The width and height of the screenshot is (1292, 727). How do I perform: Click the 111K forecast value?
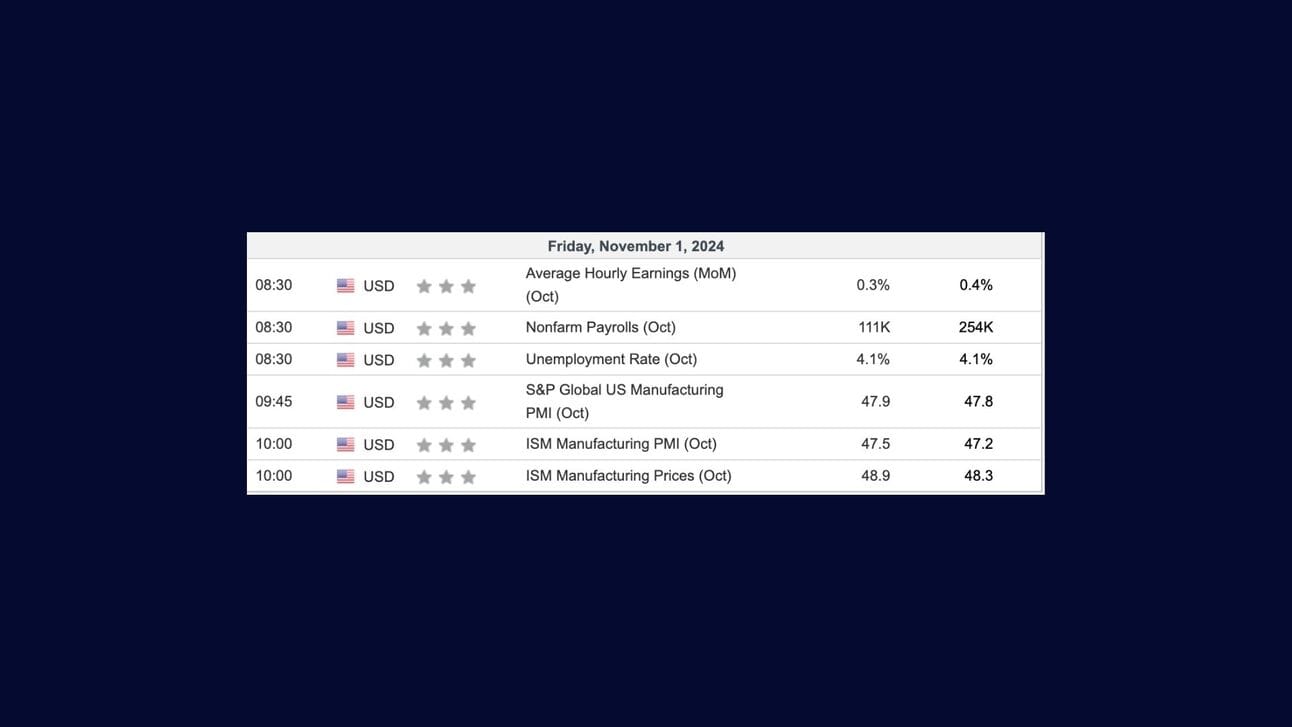click(x=874, y=327)
